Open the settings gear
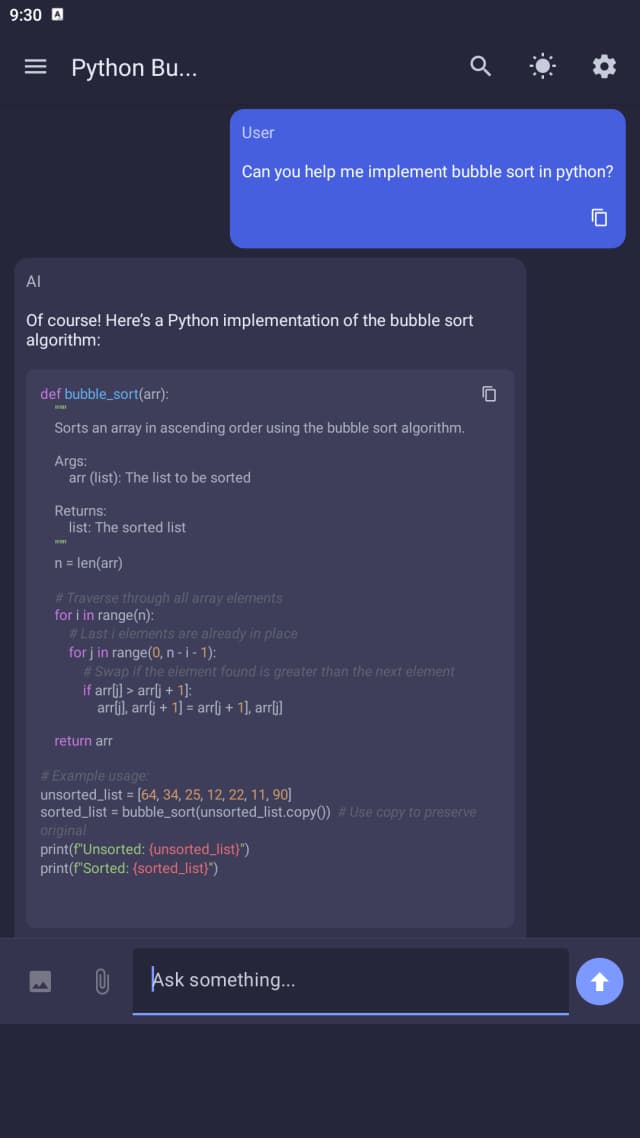 tap(604, 66)
